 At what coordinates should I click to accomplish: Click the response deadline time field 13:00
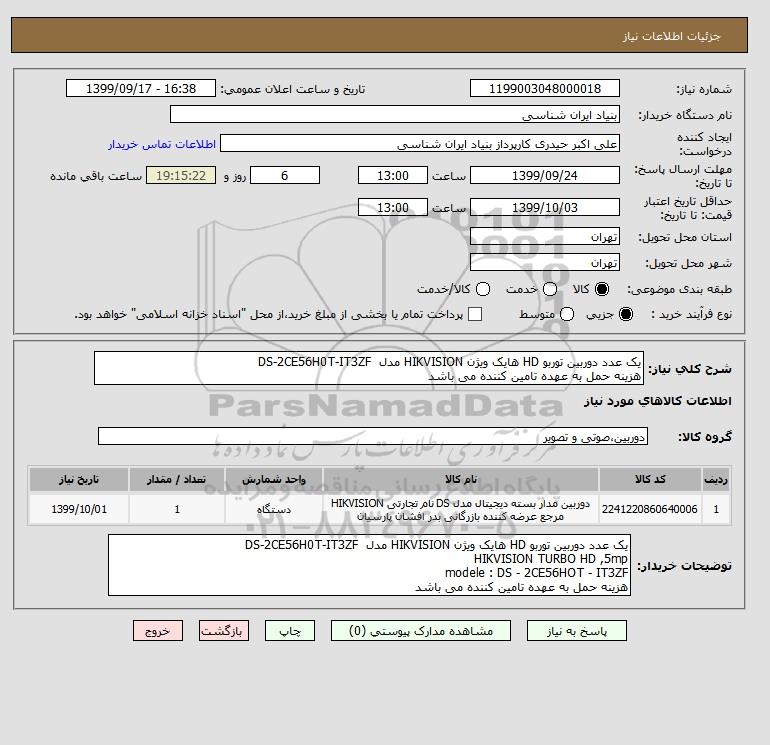tap(393, 175)
